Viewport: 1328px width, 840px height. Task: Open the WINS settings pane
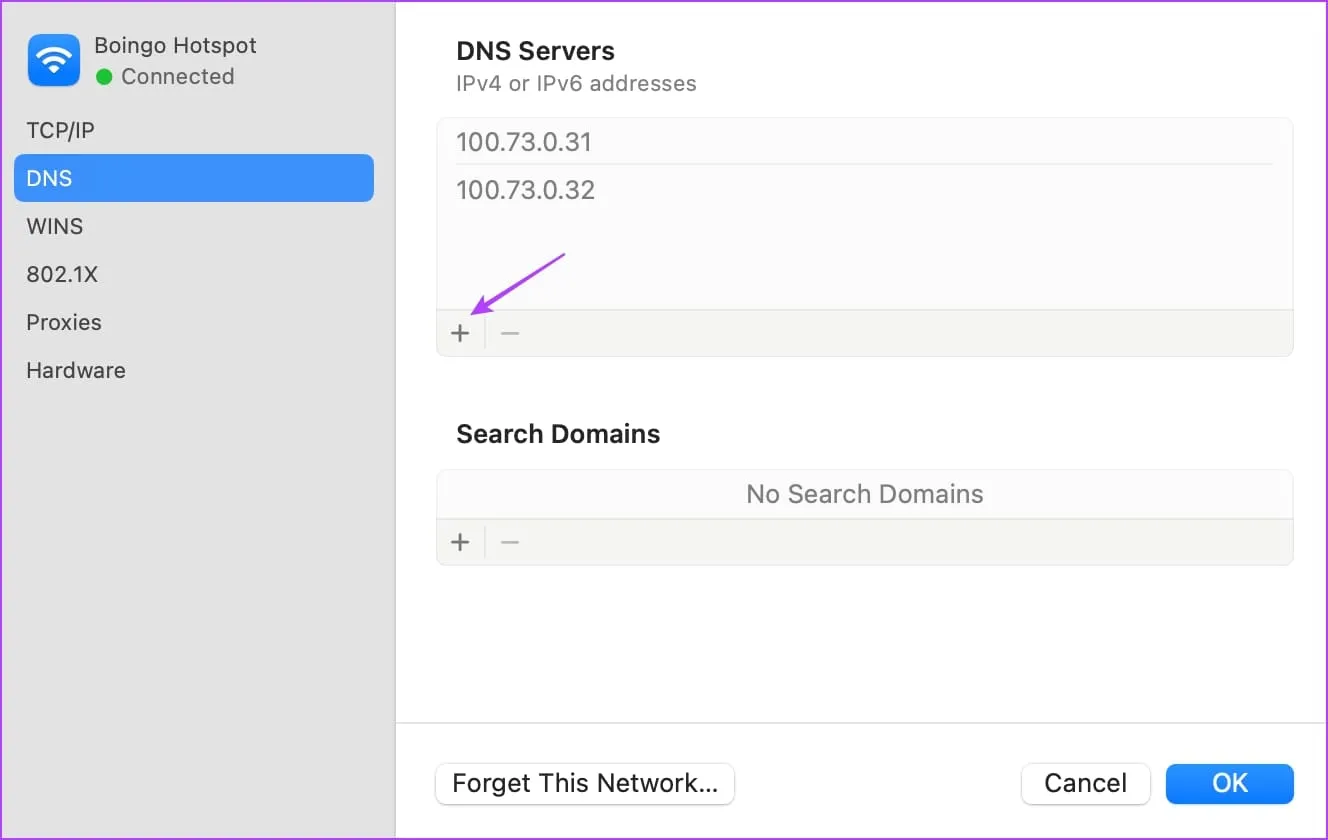coord(54,226)
